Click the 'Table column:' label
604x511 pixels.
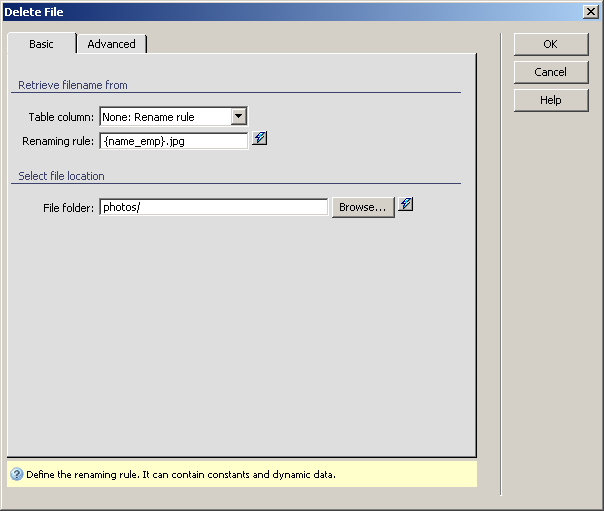click(x=61, y=117)
